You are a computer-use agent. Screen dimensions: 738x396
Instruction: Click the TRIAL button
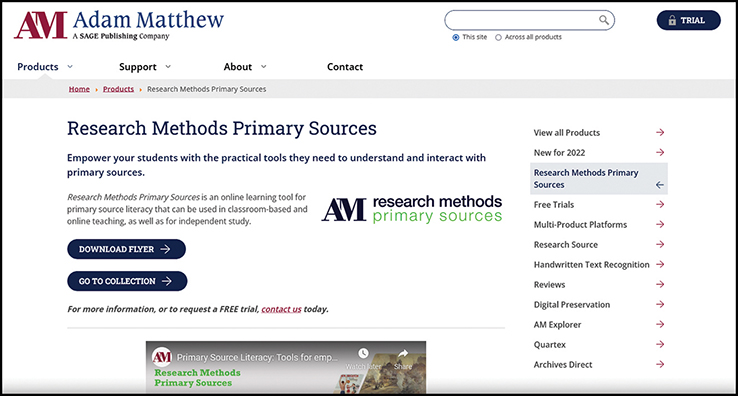(689, 20)
